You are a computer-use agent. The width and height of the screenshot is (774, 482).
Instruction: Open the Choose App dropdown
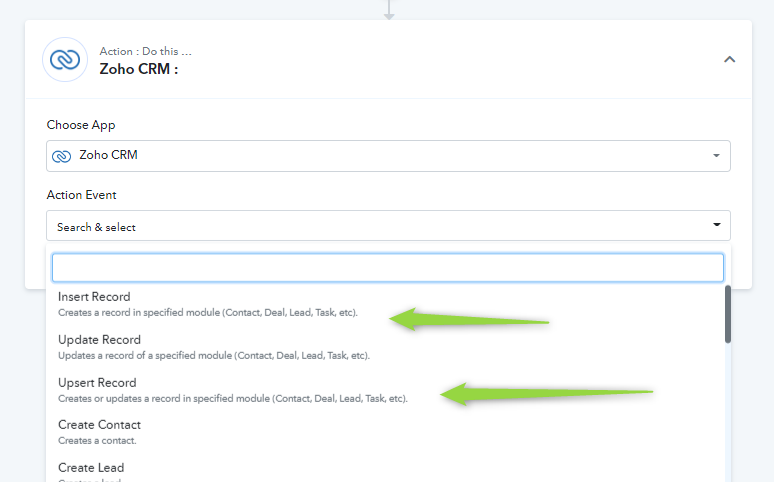click(388, 156)
